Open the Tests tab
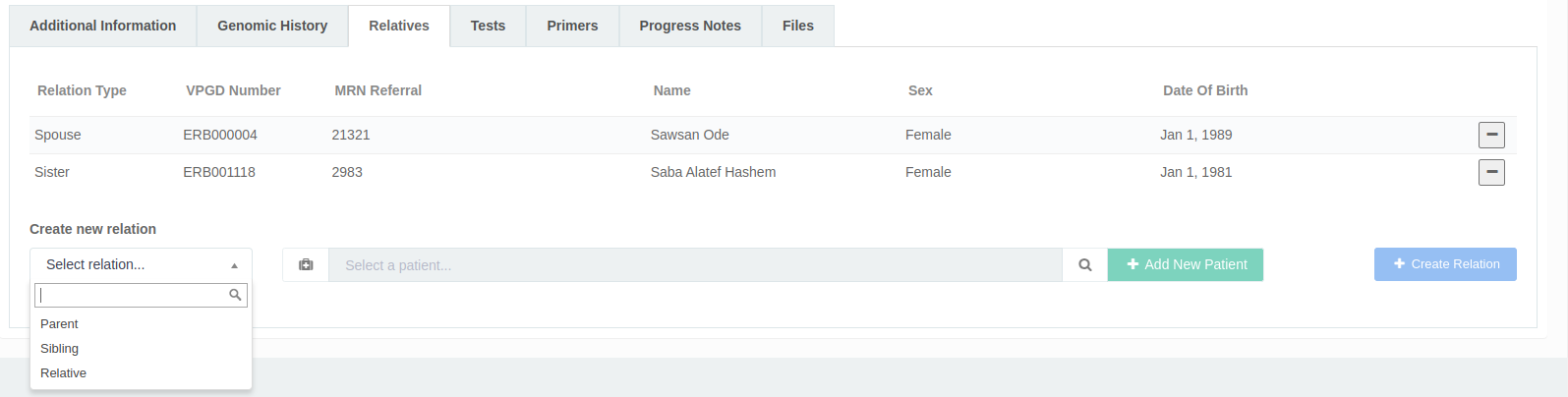This screenshot has height=397, width=1568. [x=488, y=26]
